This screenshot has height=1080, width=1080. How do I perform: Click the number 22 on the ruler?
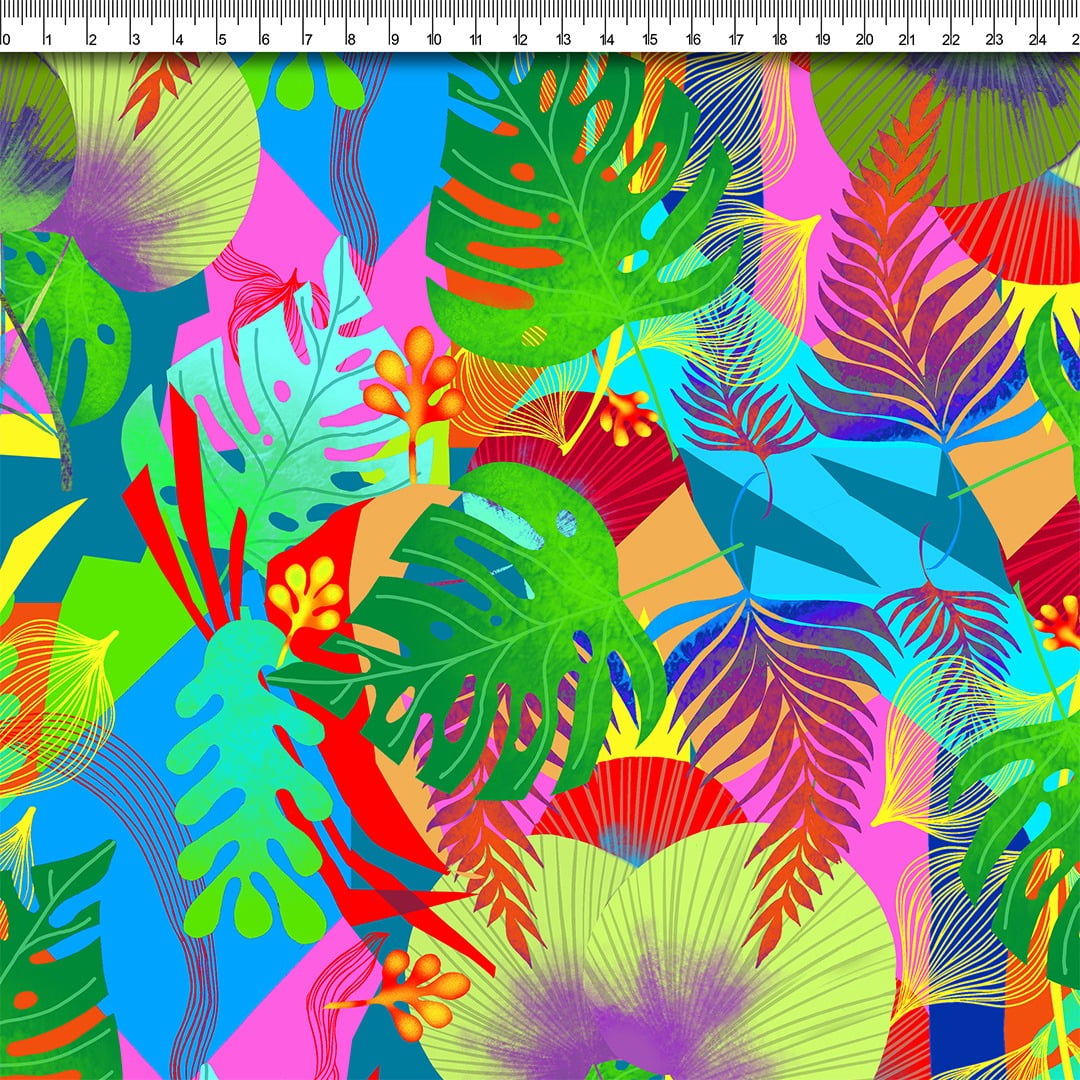[951, 40]
